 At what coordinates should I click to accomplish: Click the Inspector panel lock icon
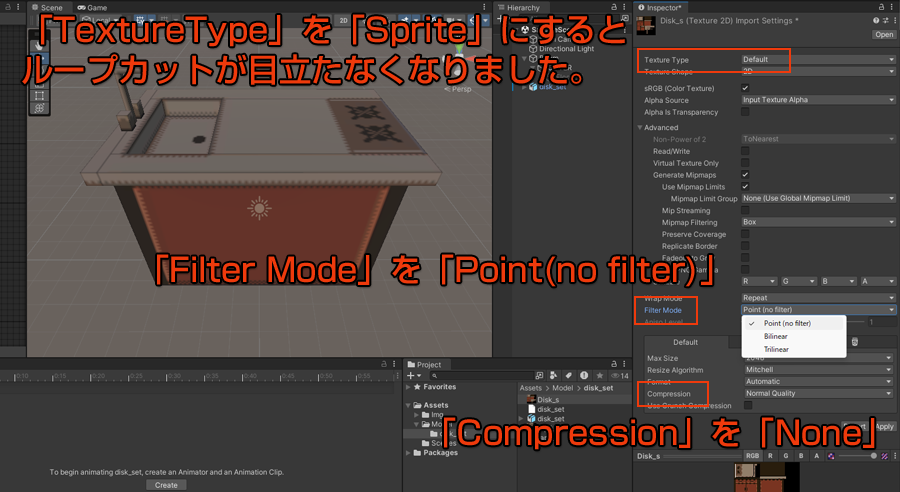point(880,7)
